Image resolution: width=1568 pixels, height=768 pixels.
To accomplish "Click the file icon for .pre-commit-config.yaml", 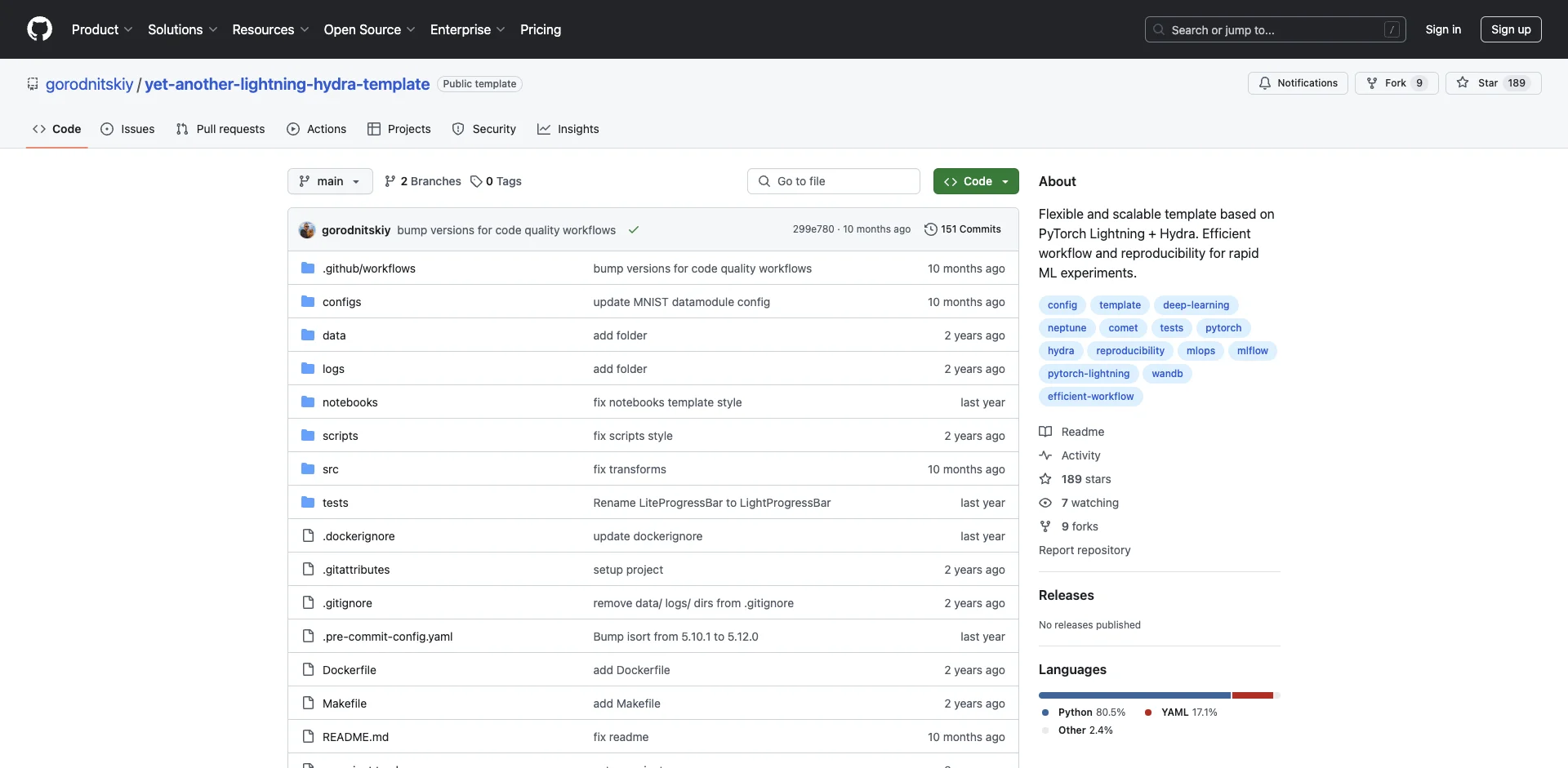I will point(308,637).
